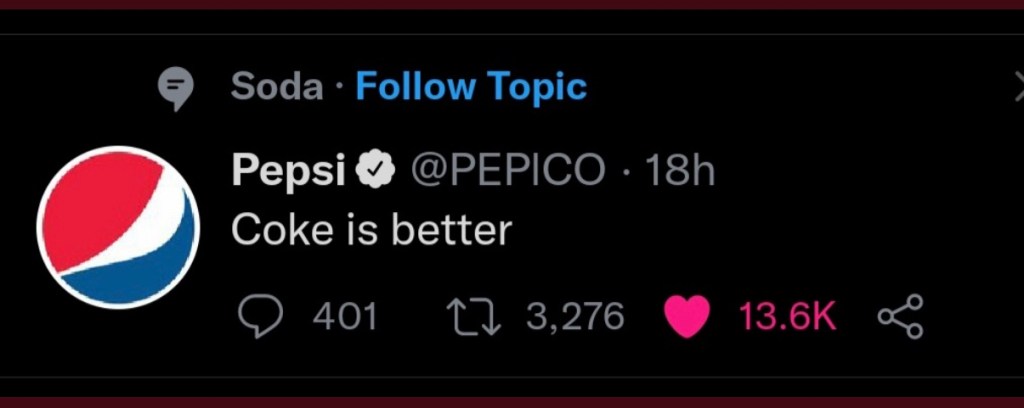Toggle the pink like heart
This screenshot has height=408, width=1024.
(x=687, y=316)
